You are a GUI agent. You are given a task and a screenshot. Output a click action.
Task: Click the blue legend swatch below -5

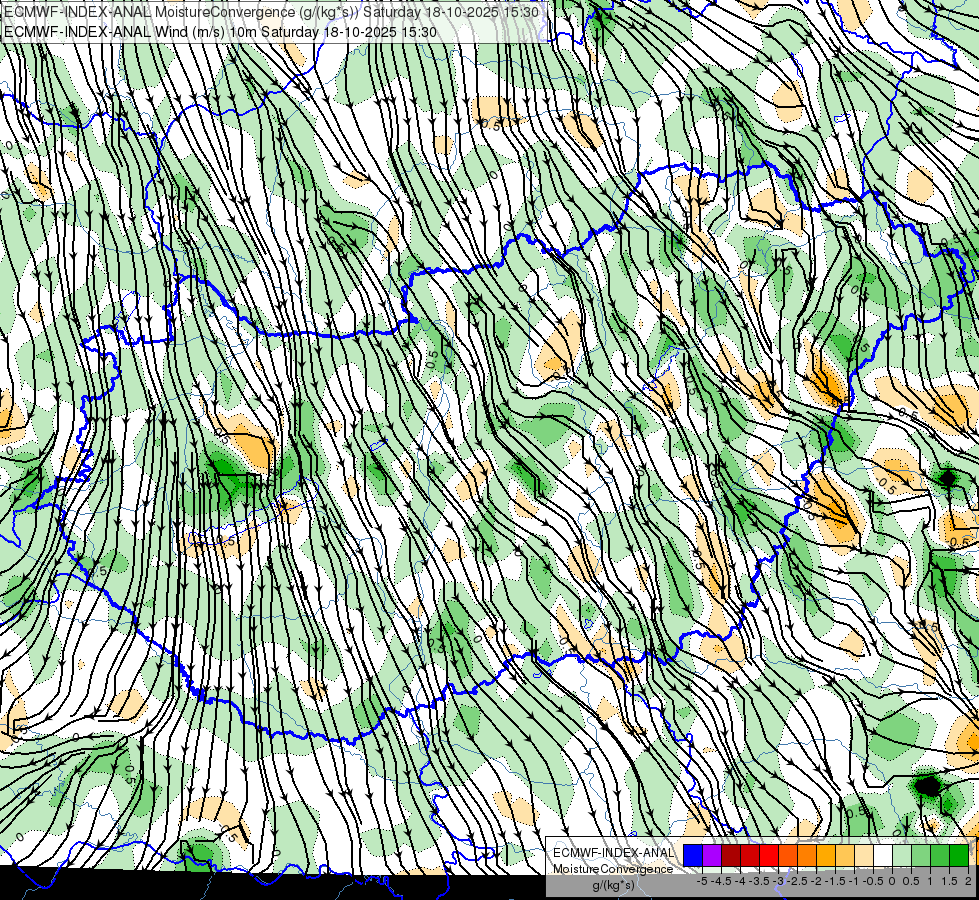(x=693, y=855)
